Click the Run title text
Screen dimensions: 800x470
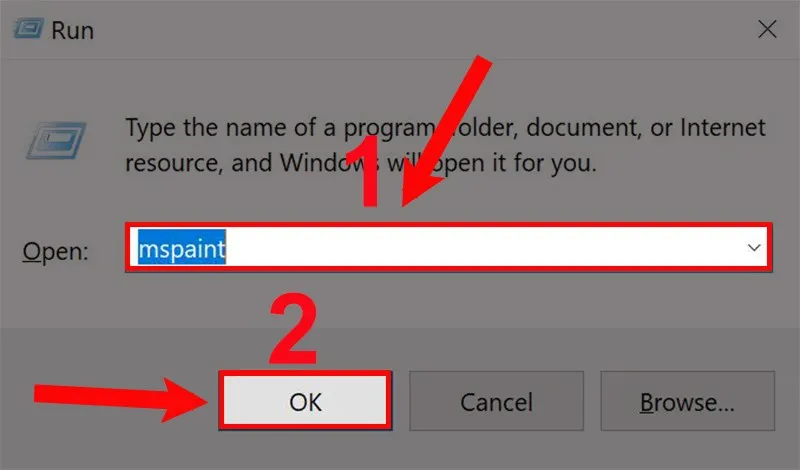(x=72, y=31)
